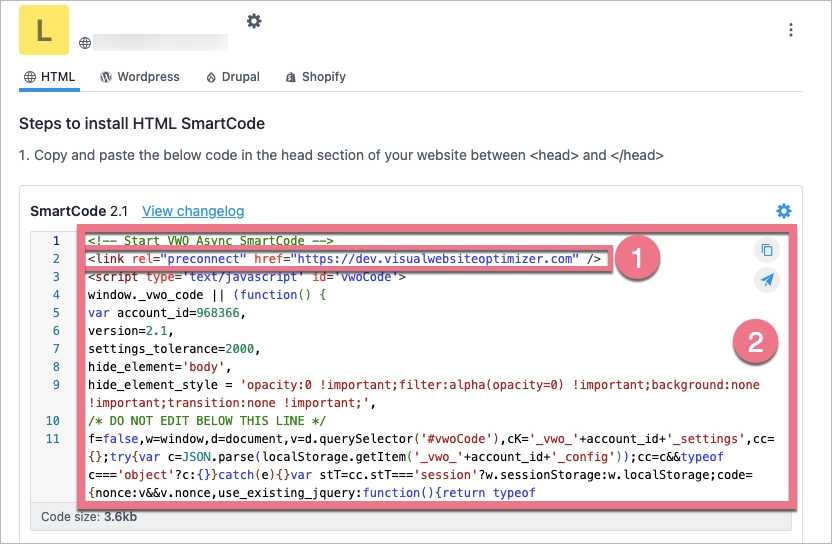The height and width of the screenshot is (544, 832).
Task: Click the account_id=968366 code line
Action: point(167,313)
